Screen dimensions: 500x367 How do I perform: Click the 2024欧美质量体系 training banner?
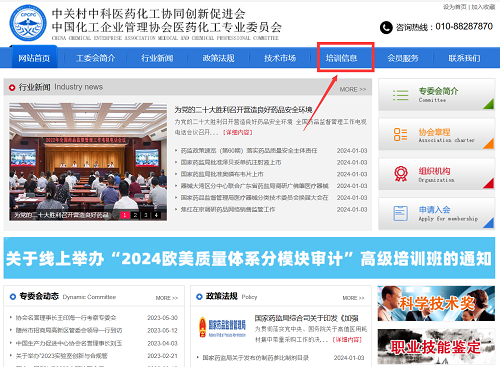click(249, 258)
